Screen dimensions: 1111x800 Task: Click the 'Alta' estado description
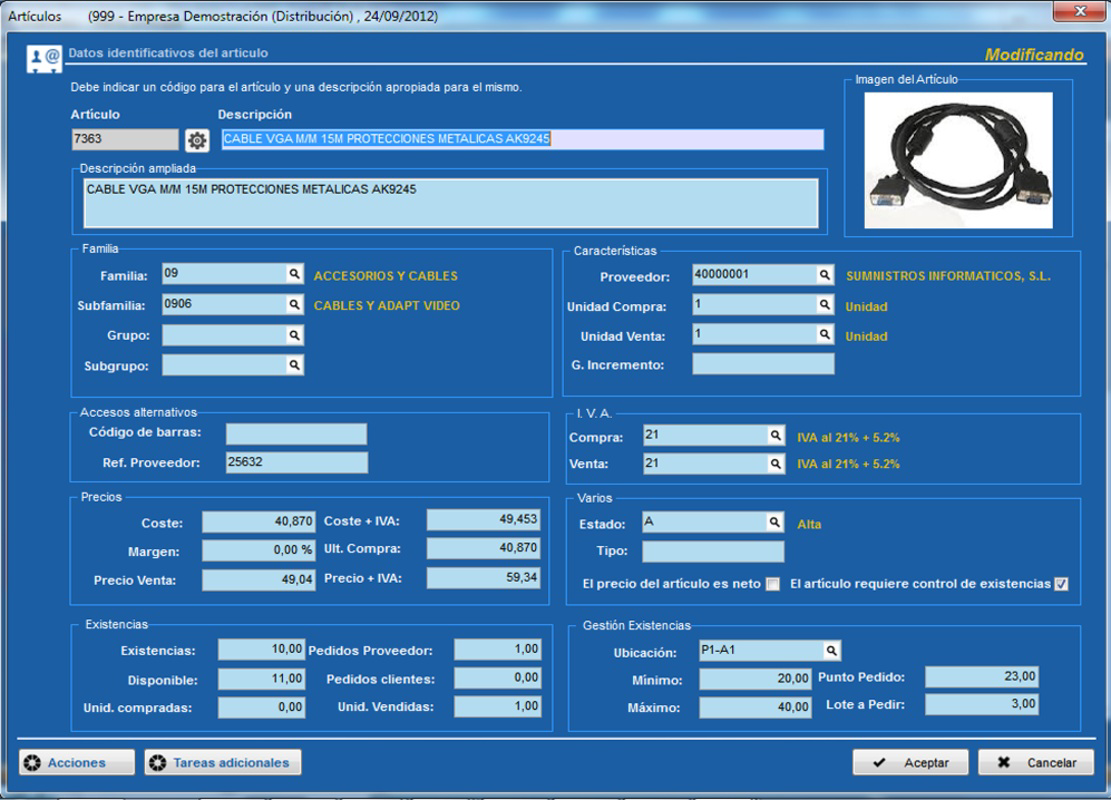click(809, 524)
